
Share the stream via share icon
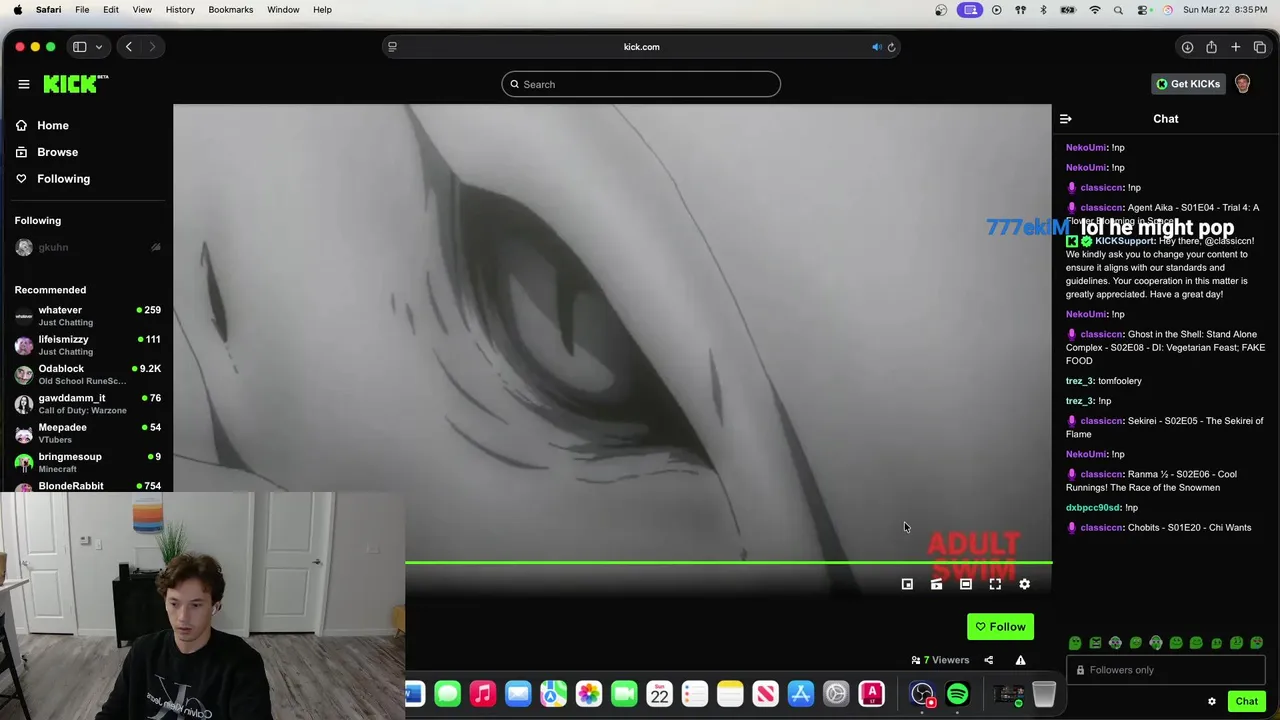(988, 660)
